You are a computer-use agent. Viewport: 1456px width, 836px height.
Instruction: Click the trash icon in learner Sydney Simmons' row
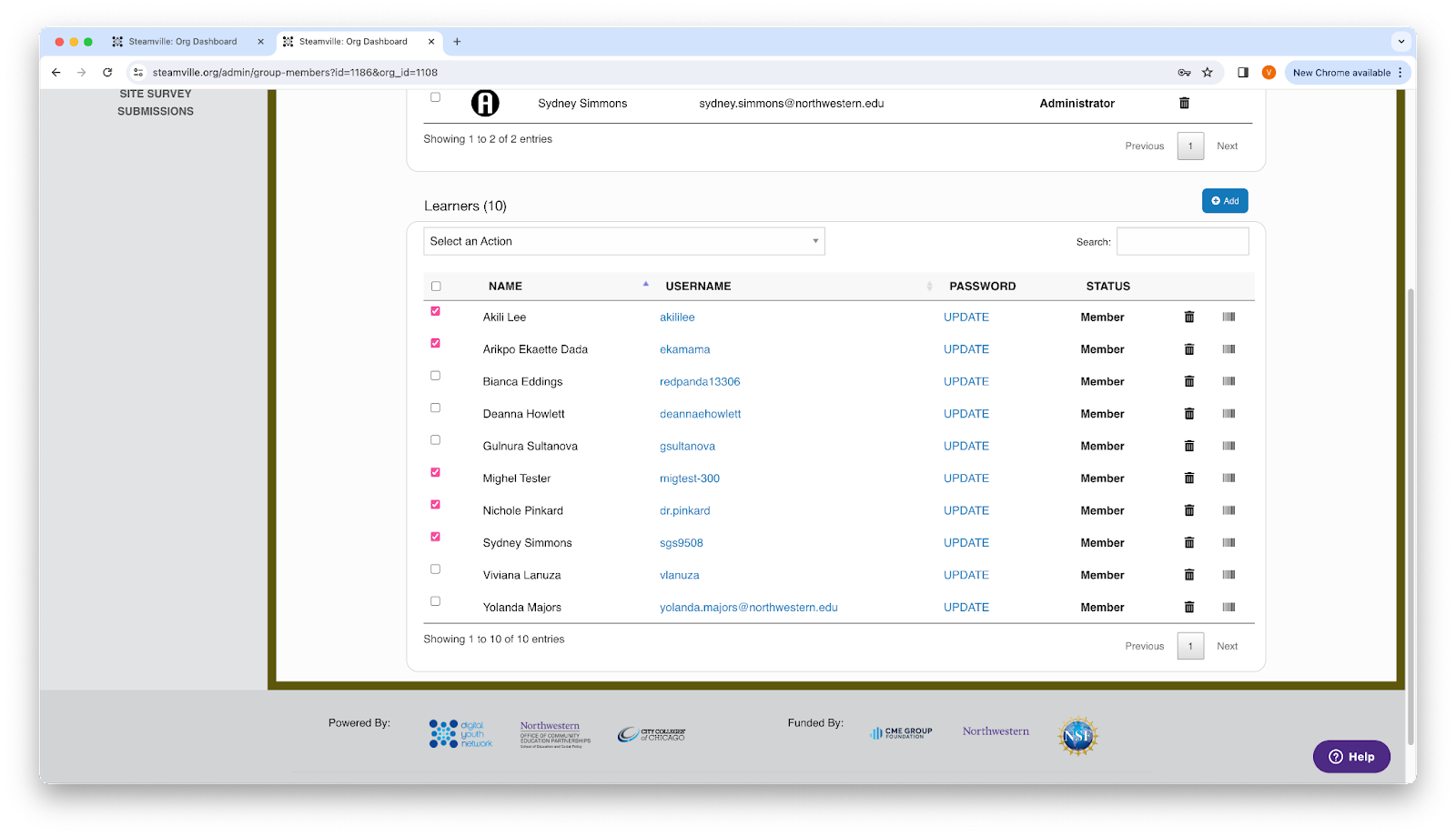(1188, 543)
